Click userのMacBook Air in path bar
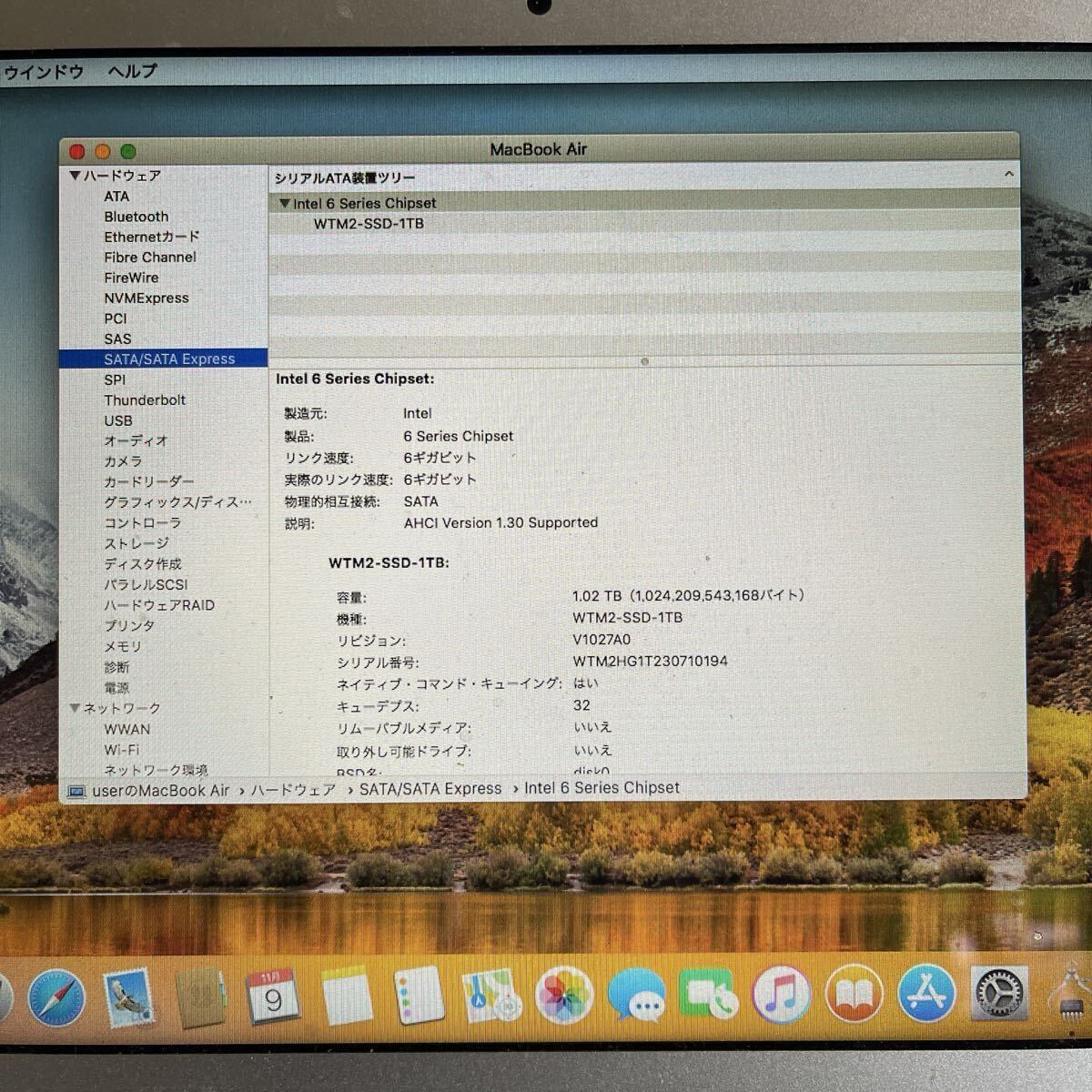Image resolution: width=1092 pixels, height=1092 pixels. [160, 791]
